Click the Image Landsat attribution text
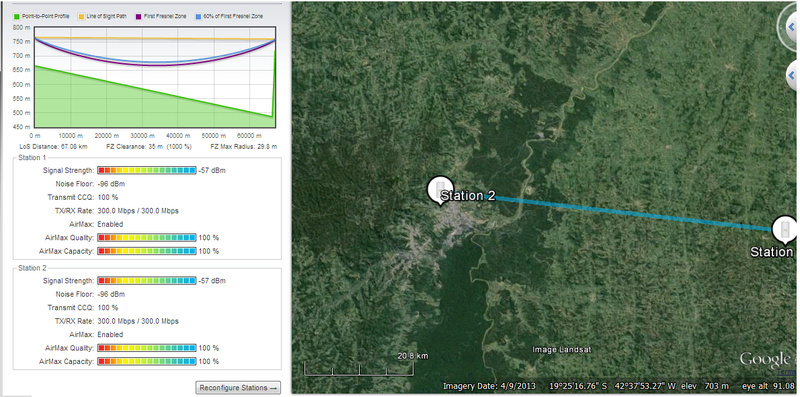The height and width of the screenshot is (397, 800). point(561,350)
